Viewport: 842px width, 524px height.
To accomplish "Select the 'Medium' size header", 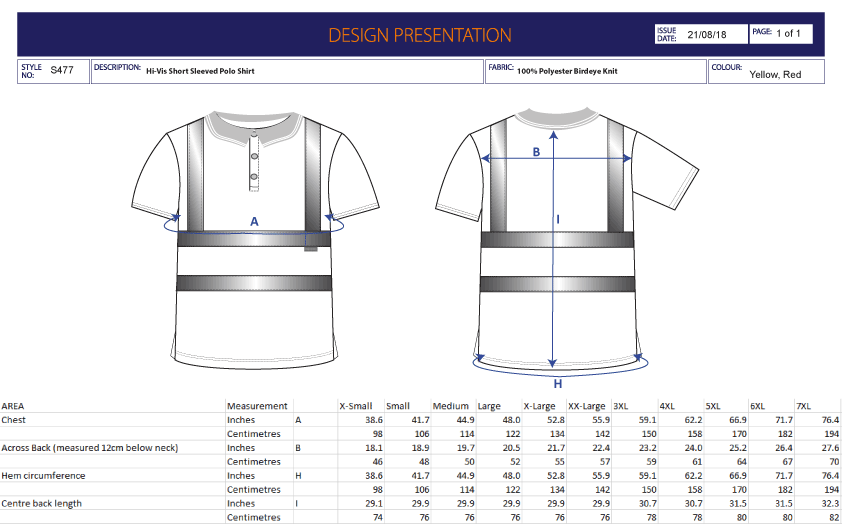I will 451,406.
